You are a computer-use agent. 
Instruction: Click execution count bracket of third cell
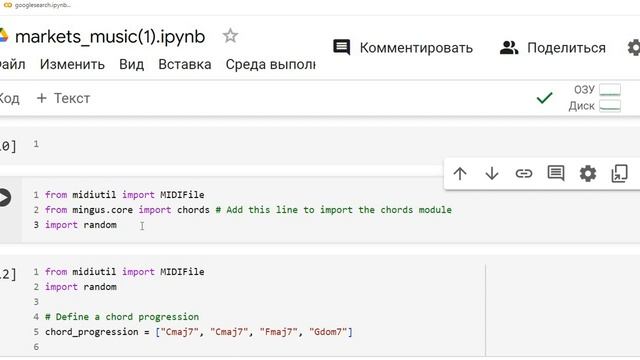click(x=8, y=274)
